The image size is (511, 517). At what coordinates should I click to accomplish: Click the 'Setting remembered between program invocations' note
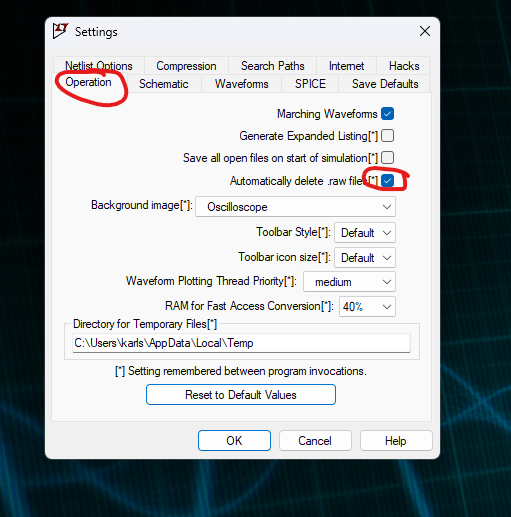pyautogui.click(x=241, y=371)
